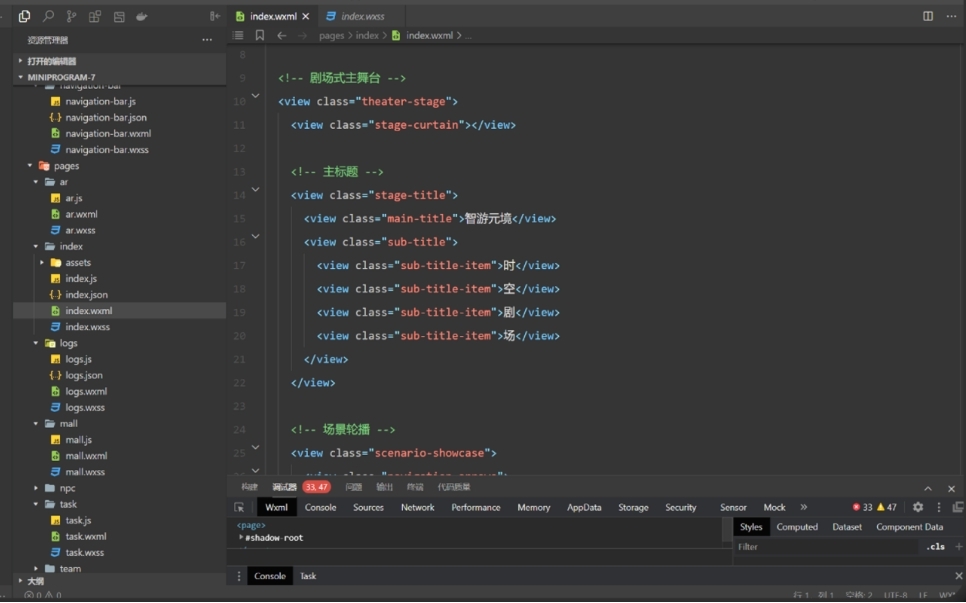The image size is (966, 603).
Task: Switch to the devtools Console tab
Action: coord(320,508)
